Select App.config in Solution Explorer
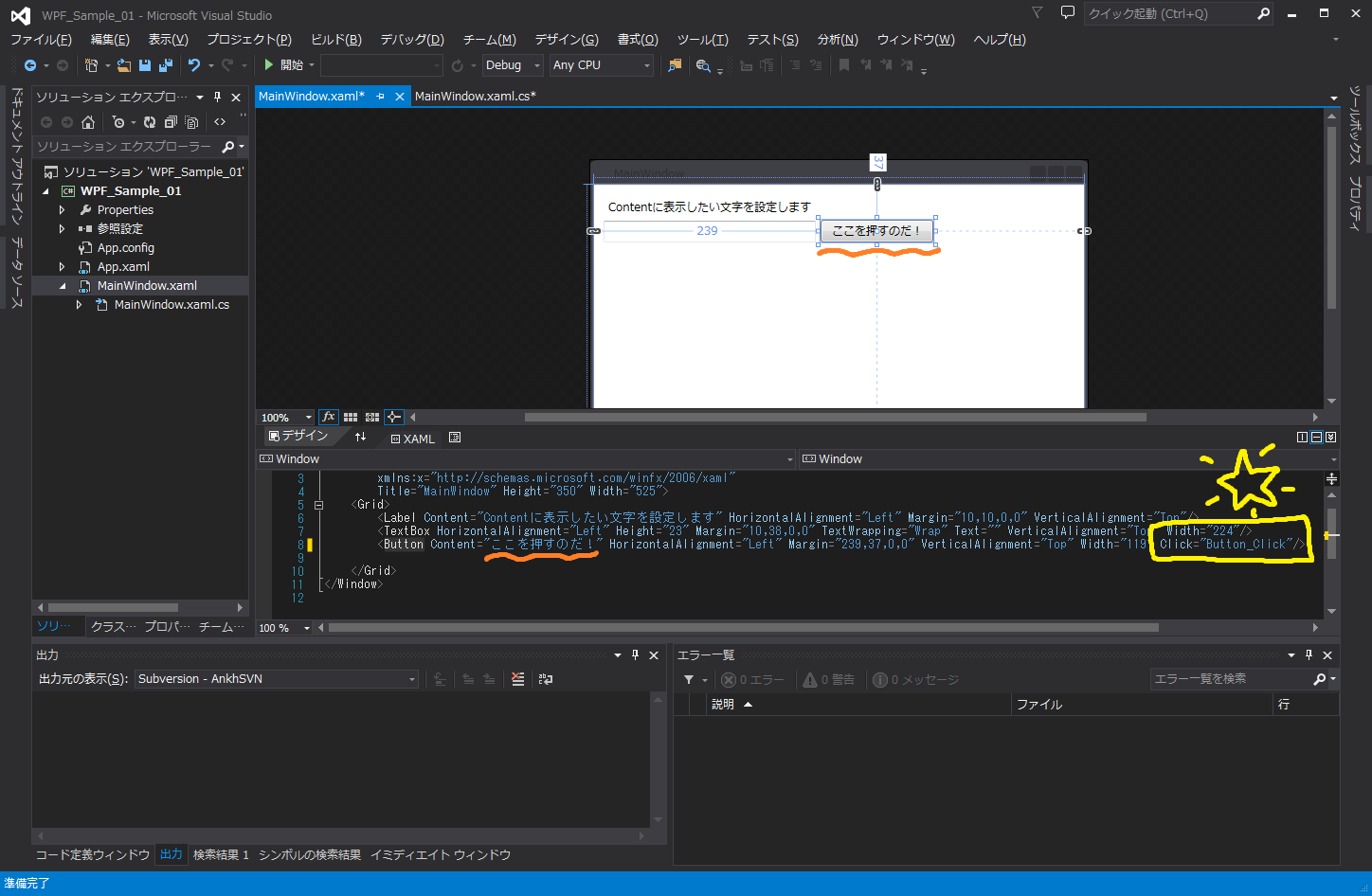This screenshot has height=896, width=1372. pos(126,248)
